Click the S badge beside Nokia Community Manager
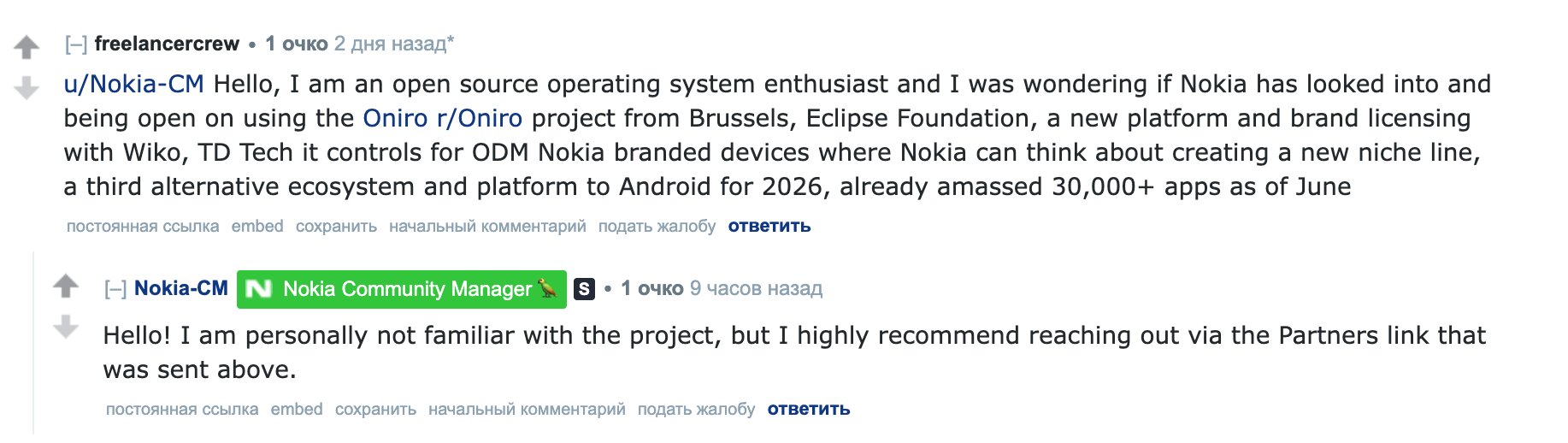The height and width of the screenshot is (443, 1568). (584, 289)
